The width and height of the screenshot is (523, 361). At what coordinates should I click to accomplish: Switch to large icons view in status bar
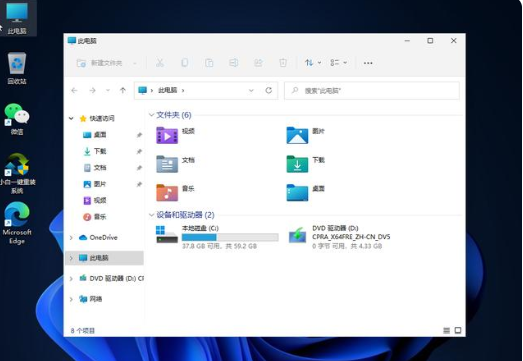coord(458,330)
